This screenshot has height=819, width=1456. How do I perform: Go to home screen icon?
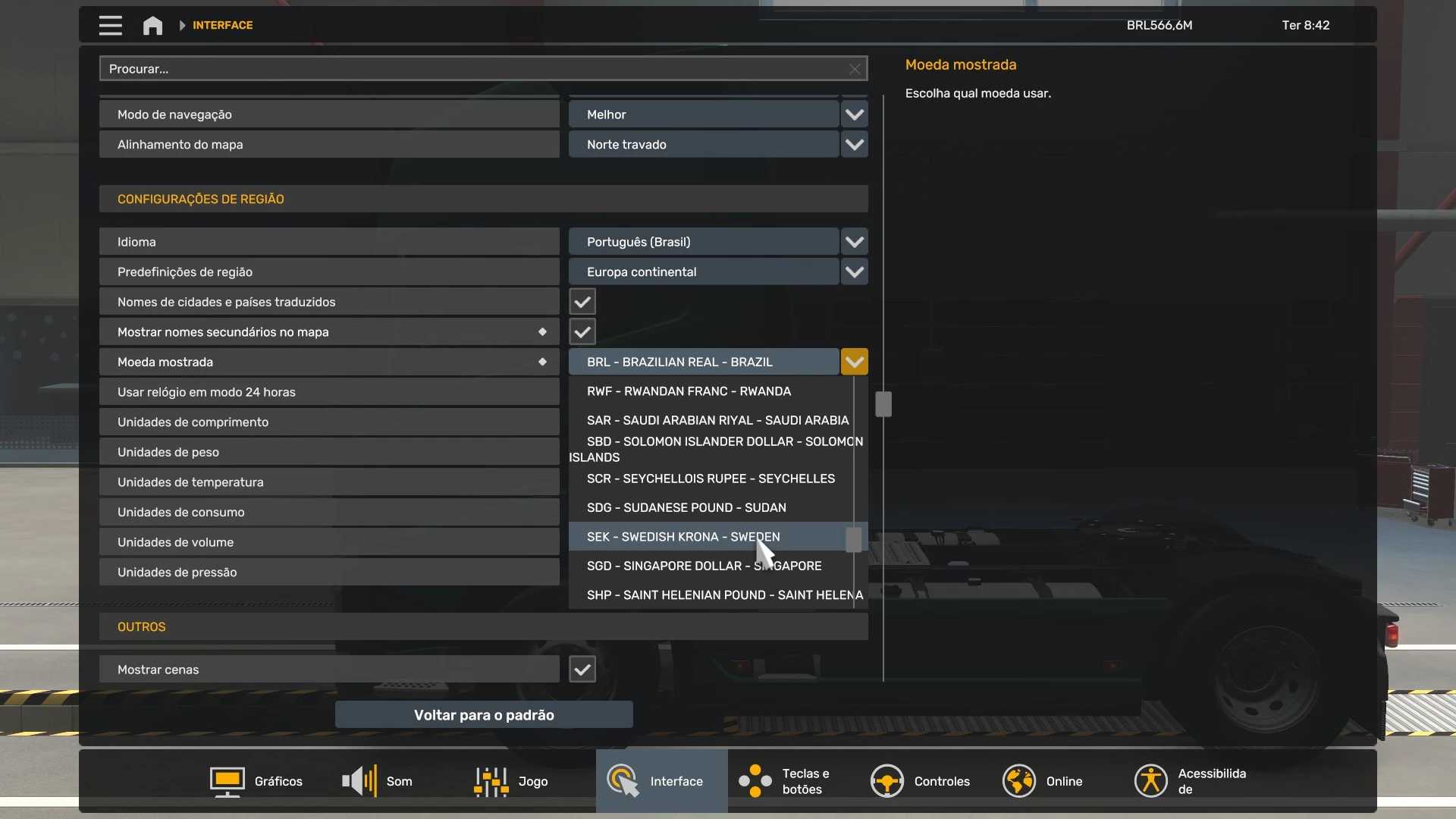point(152,26)
